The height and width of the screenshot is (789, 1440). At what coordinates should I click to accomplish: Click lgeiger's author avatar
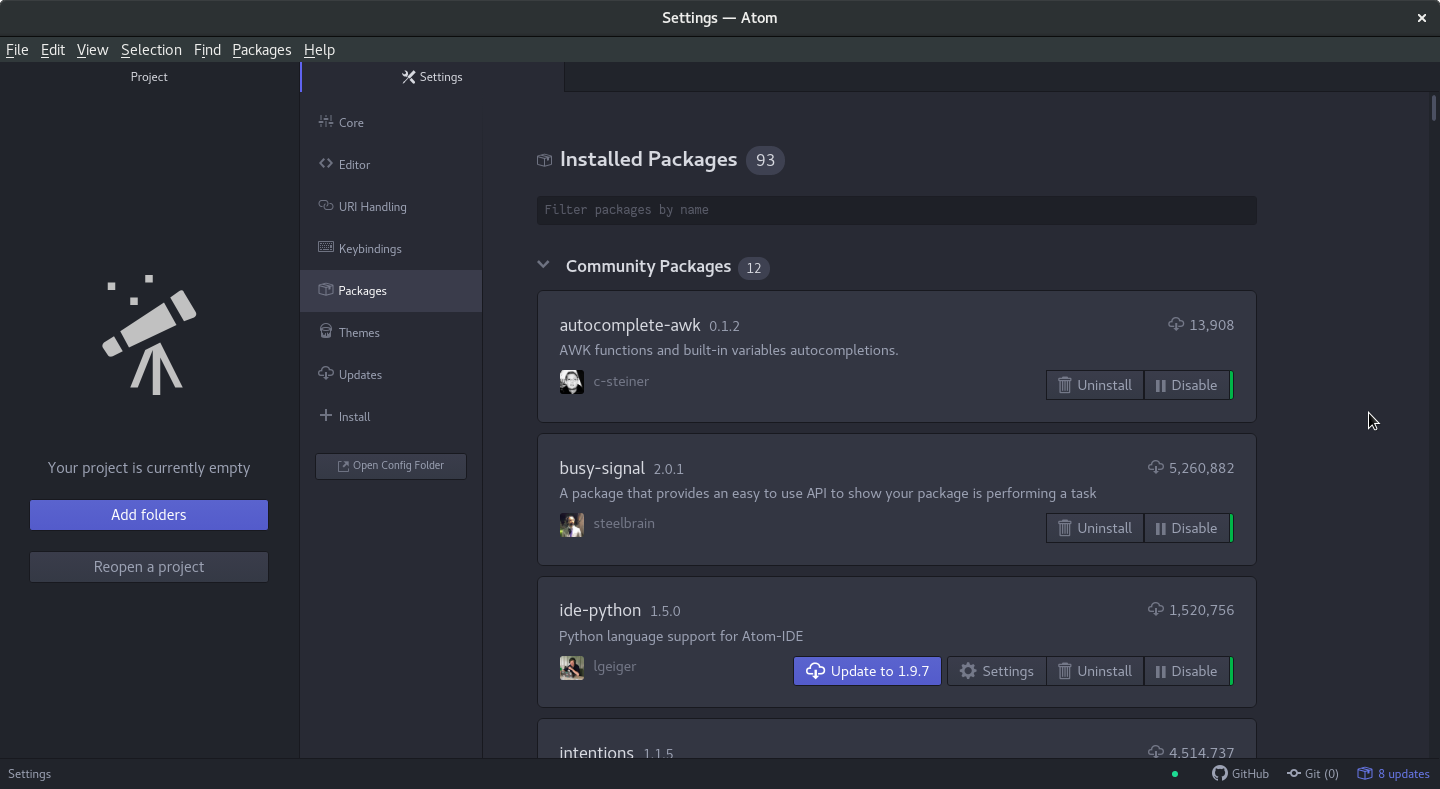click(x=572, y=667)
